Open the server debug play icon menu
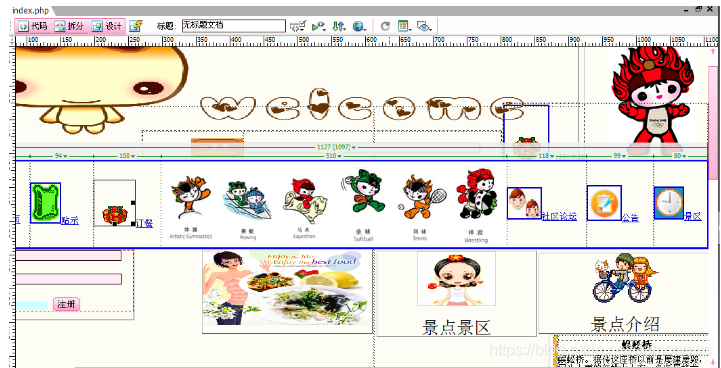Image resolution: width=721 pixels, height=368 pixels. 319,27
